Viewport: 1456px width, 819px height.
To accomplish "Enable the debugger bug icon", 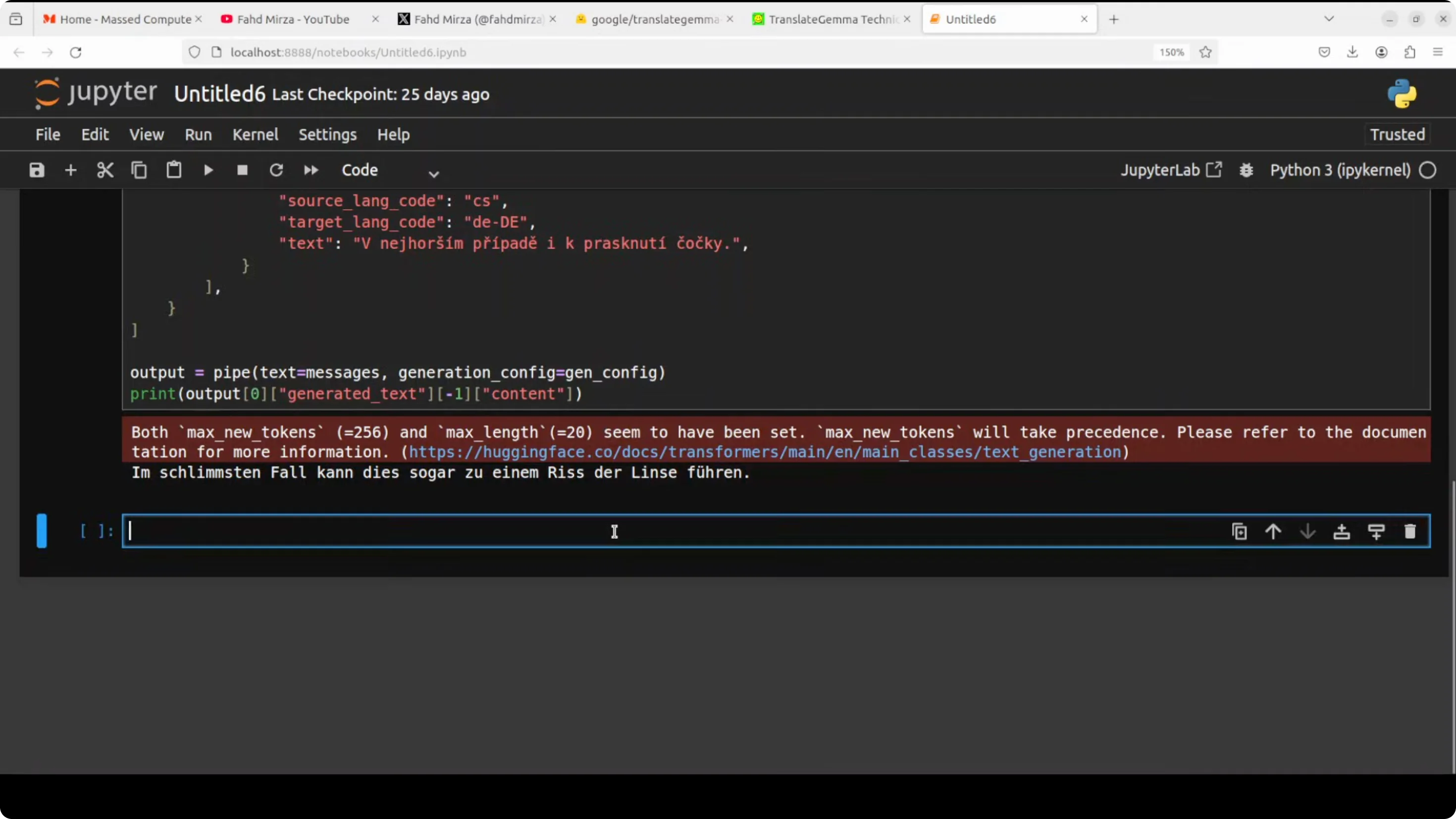I will (x=1247, y=170).
